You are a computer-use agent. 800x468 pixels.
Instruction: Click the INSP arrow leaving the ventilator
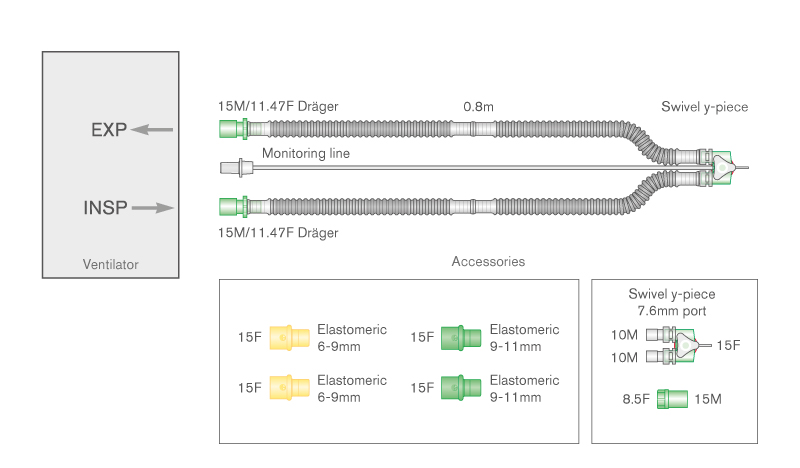[x=152, y=208]
